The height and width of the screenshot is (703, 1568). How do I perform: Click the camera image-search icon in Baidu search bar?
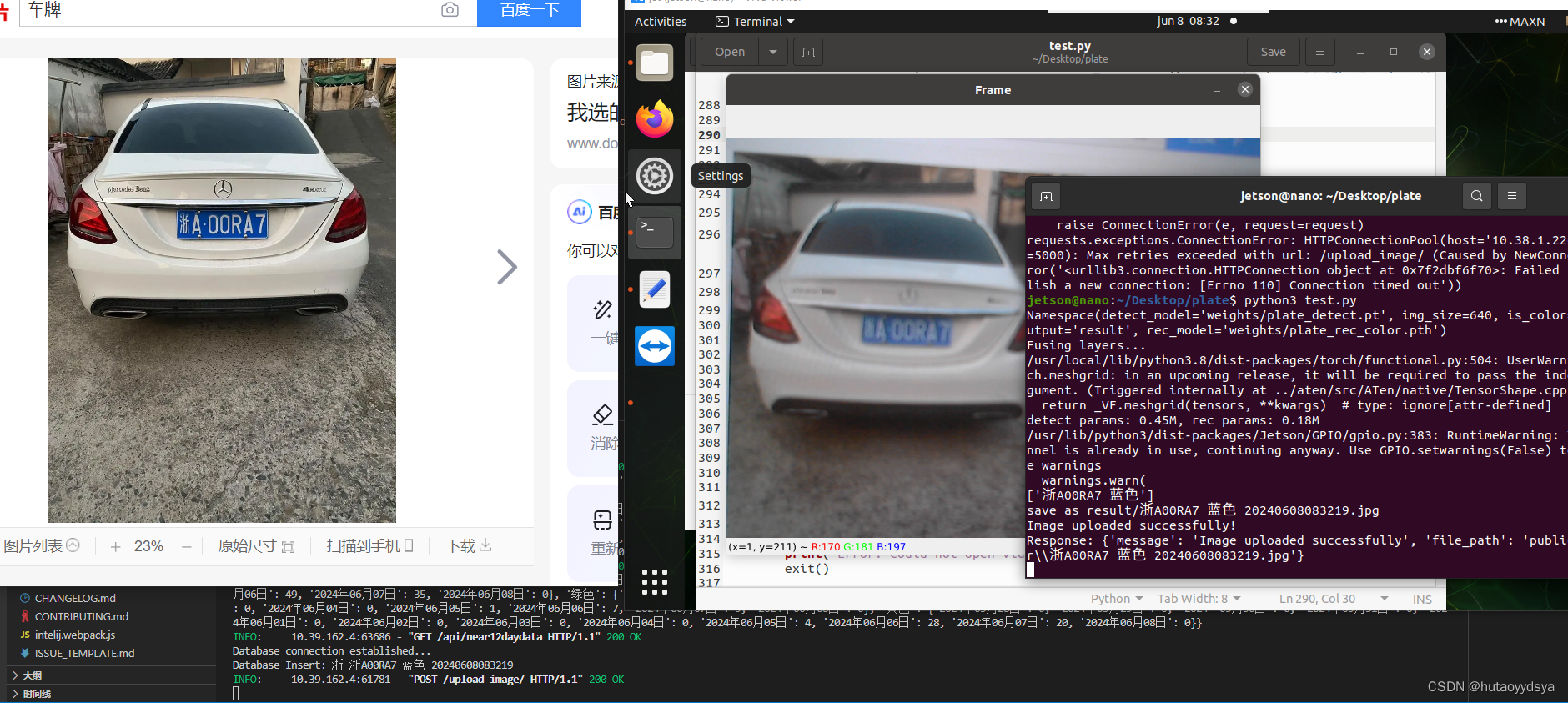[450, 10]
